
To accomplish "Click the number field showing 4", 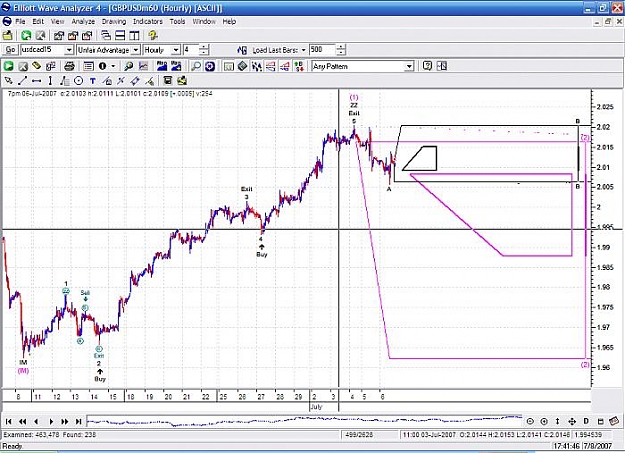I will [x=191, y=50].
